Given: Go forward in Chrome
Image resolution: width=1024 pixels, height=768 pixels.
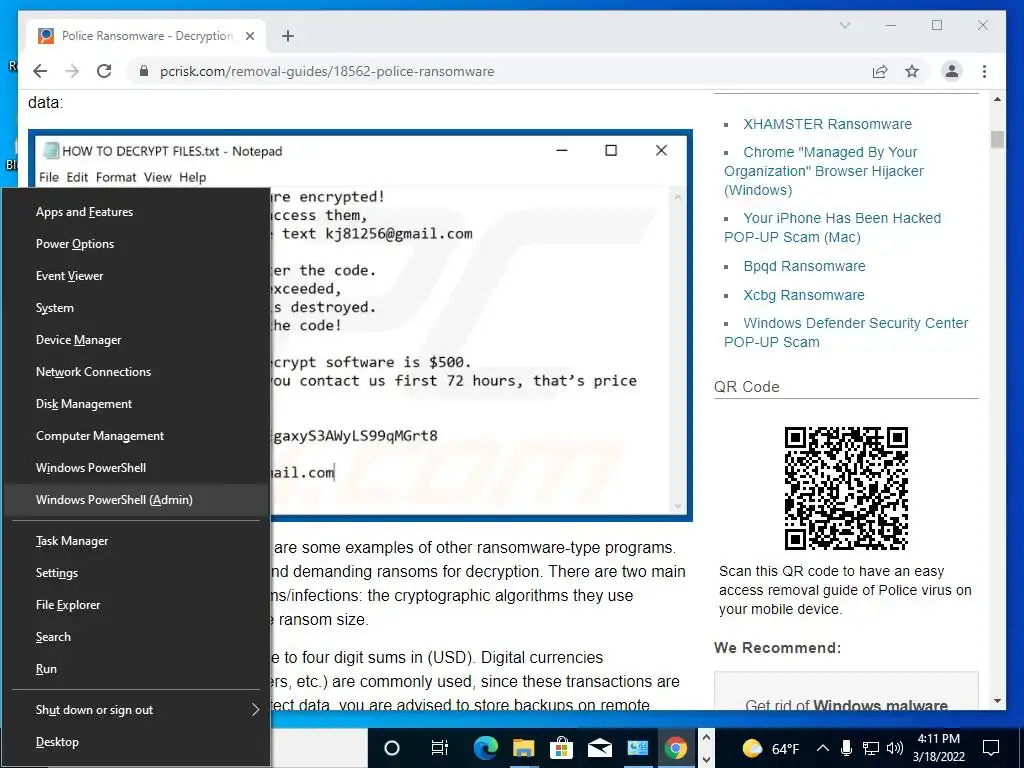Looking at the screenshot, I should coord(72,71).
